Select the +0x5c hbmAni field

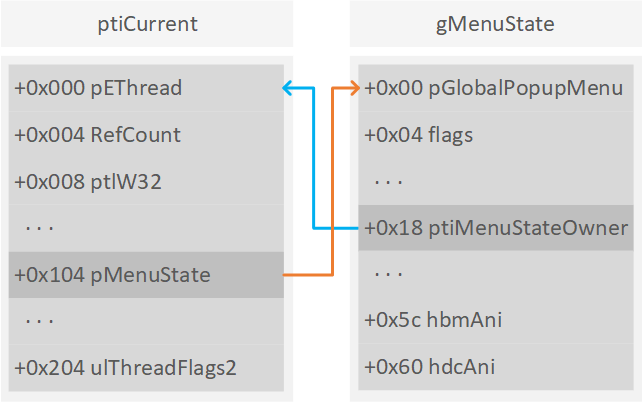coord(433,320)
